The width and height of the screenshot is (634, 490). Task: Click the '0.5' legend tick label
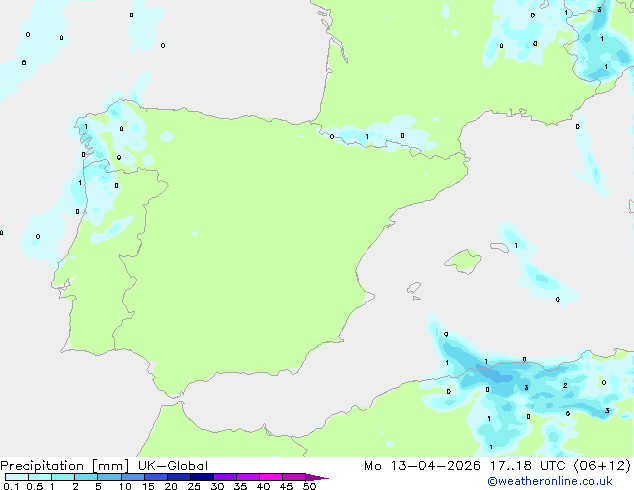[x=35, y=486]
